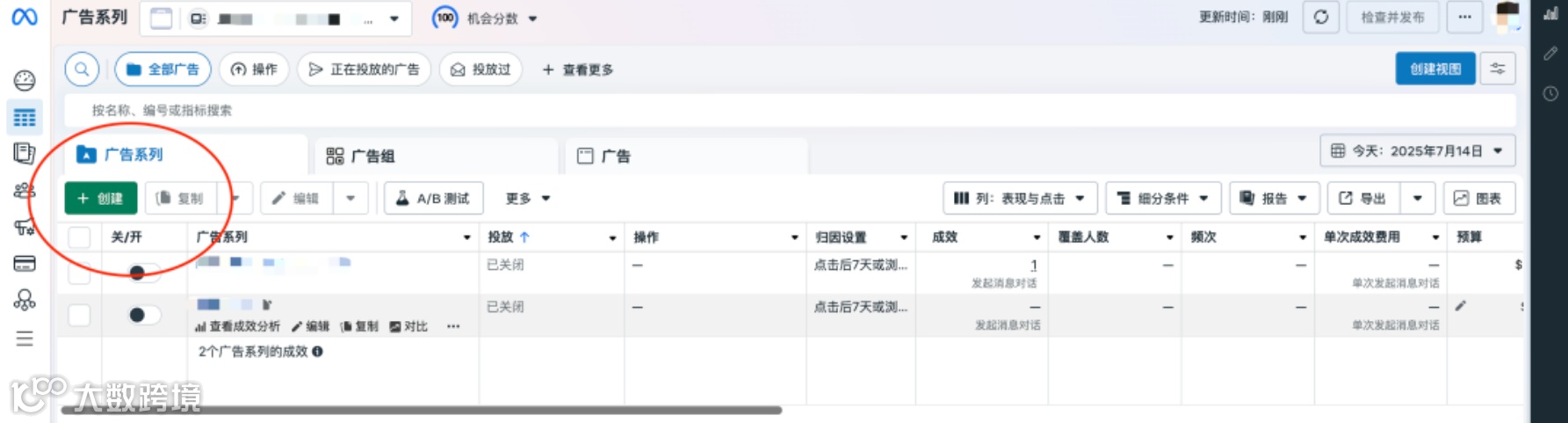The image size is (1568, 423).
Task: Select the 操作 filter chip
Action: point(254,69)
